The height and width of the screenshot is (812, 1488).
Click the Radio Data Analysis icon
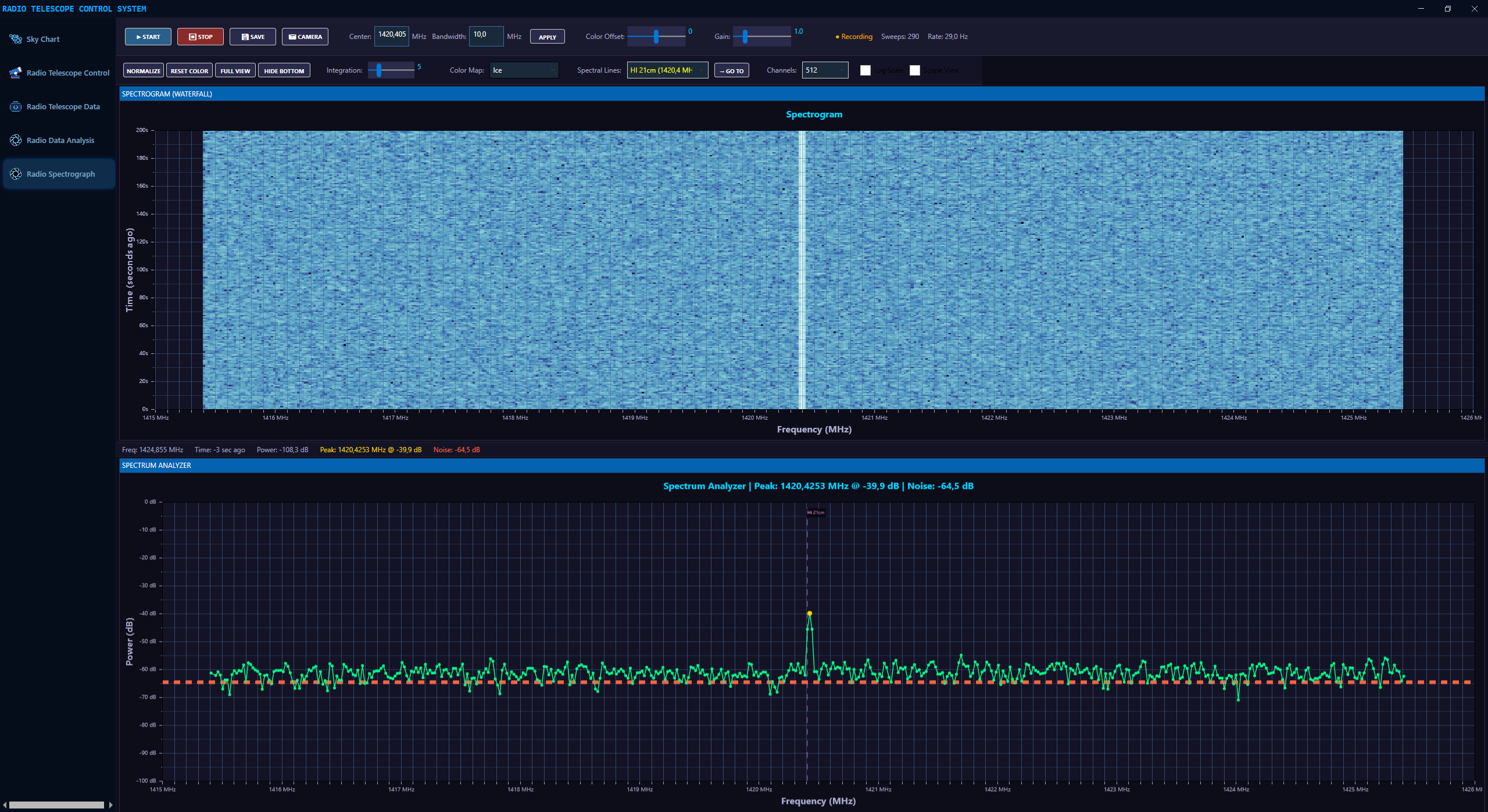(x=16, y=140)
